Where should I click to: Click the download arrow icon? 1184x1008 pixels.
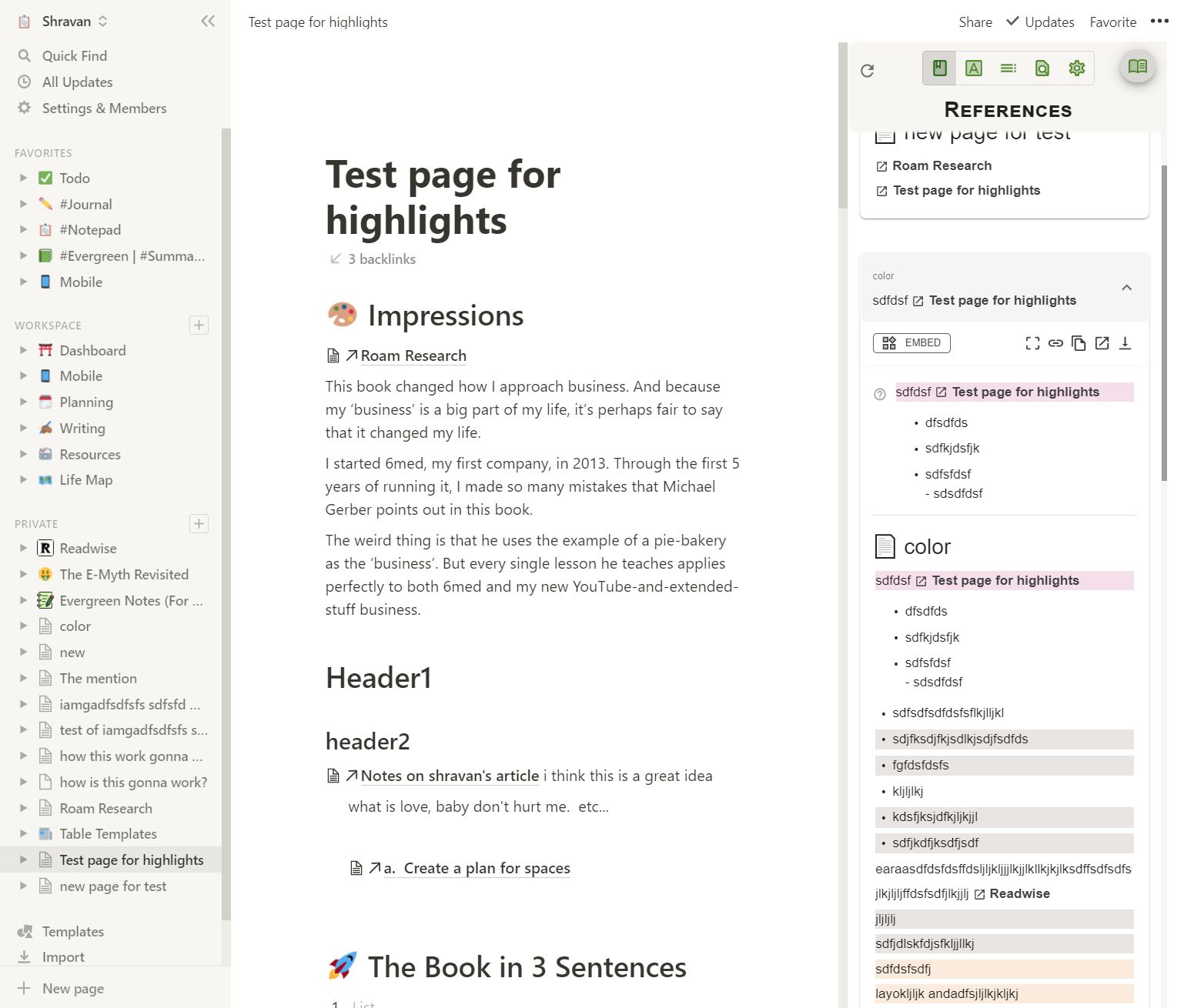coord(1125,343)
